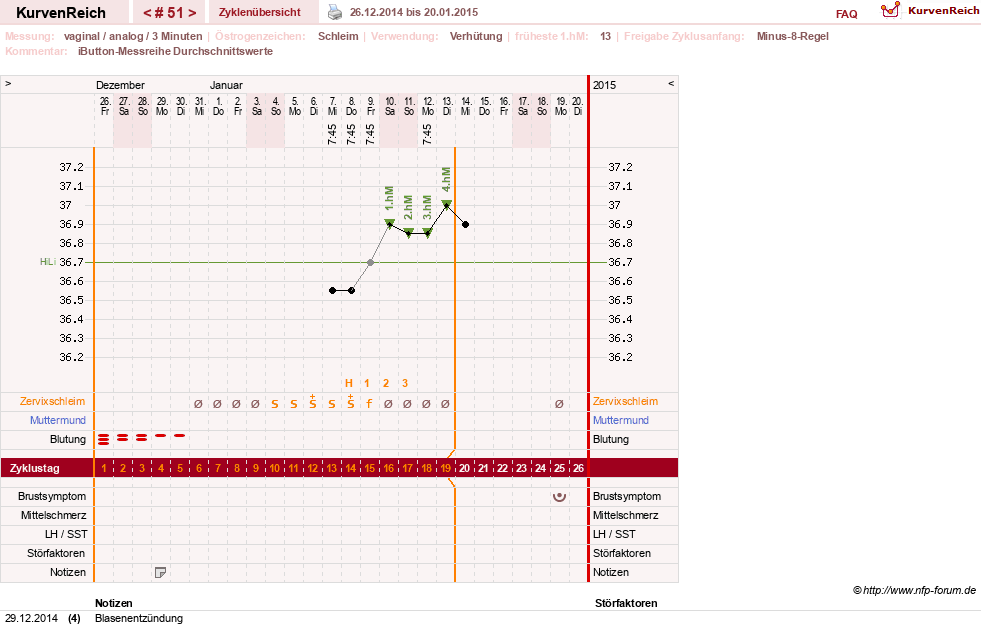Go to previous cycle with left arrow

[x=147, y=13]
